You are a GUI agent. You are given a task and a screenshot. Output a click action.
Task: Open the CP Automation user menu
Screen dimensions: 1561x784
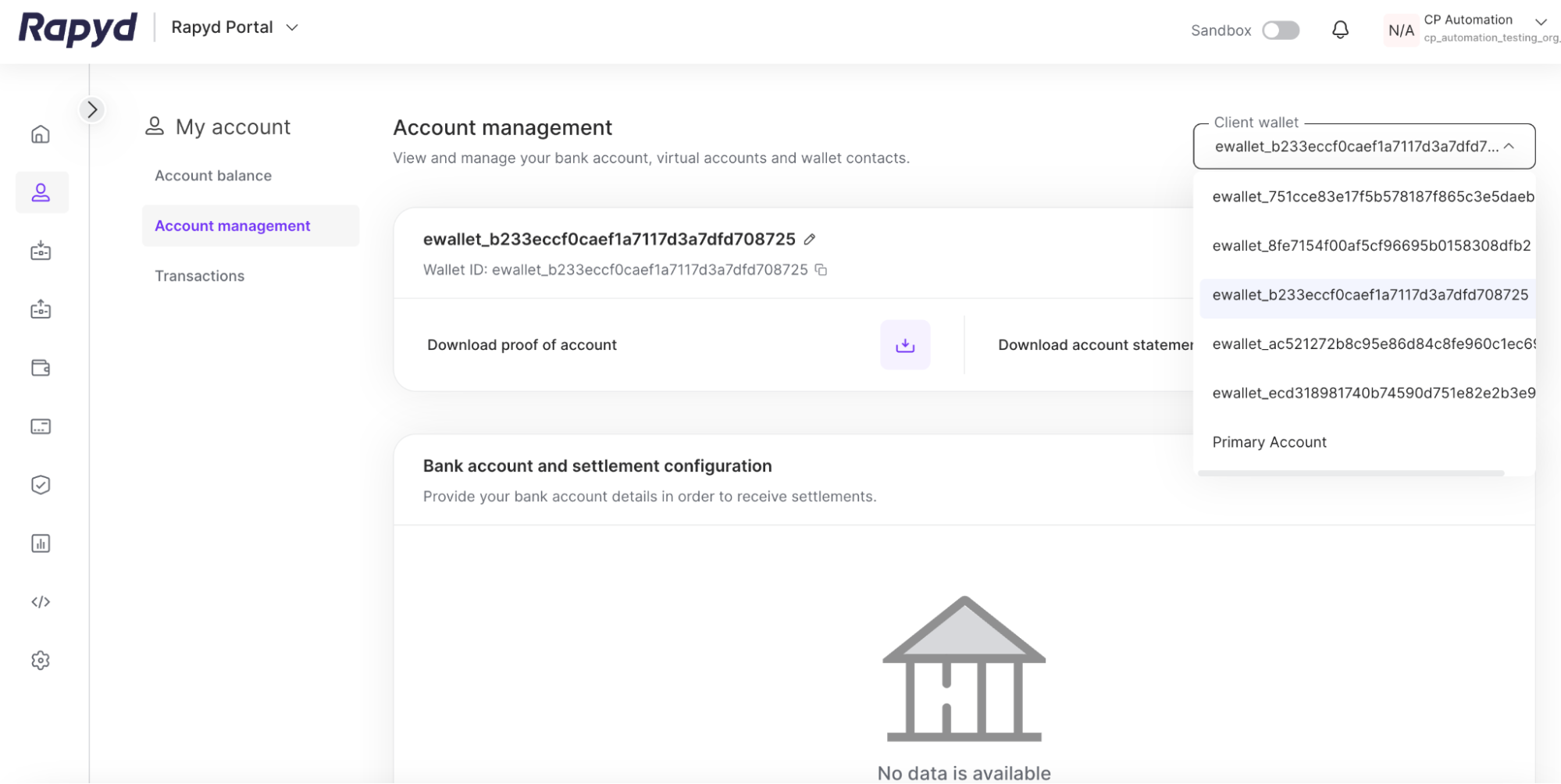point(1540,22)
